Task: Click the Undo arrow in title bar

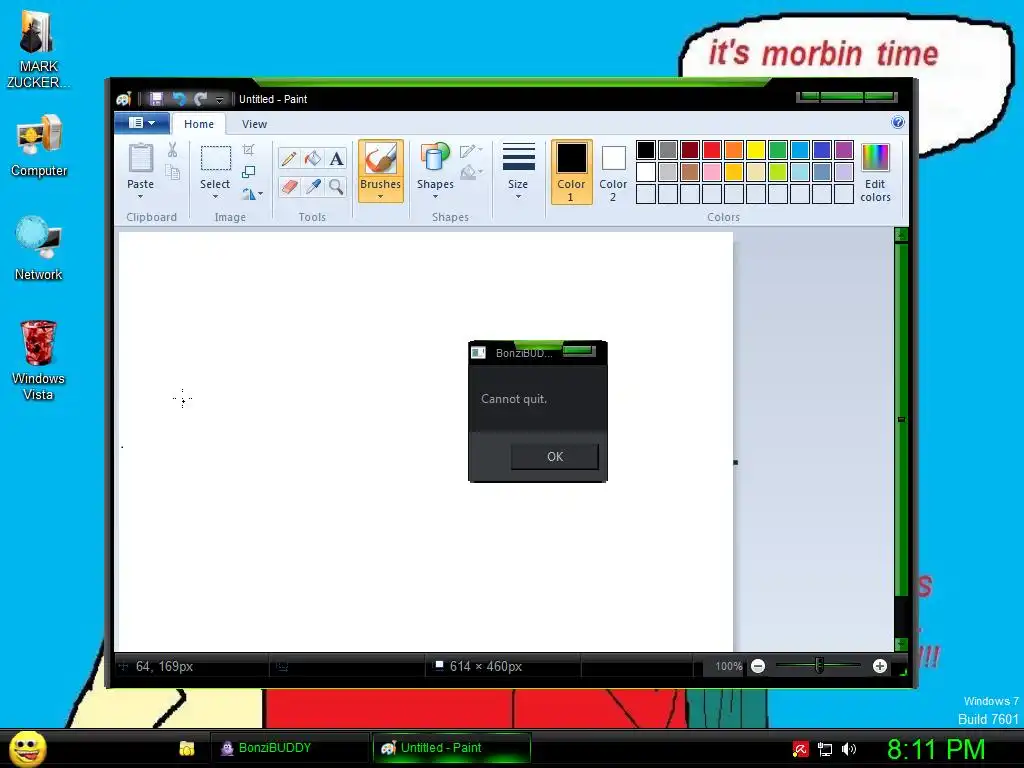Action: point(179,99)
